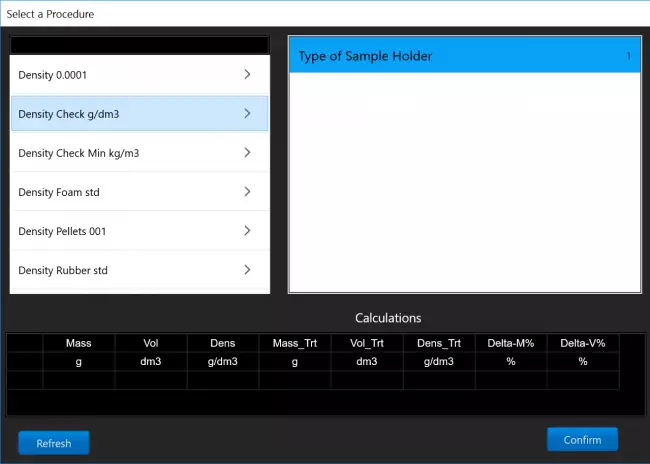Screen dimensions: 650x464
Task: Expand the Density 0.0001 chevron arrow
Action: [x=247, y=75]
